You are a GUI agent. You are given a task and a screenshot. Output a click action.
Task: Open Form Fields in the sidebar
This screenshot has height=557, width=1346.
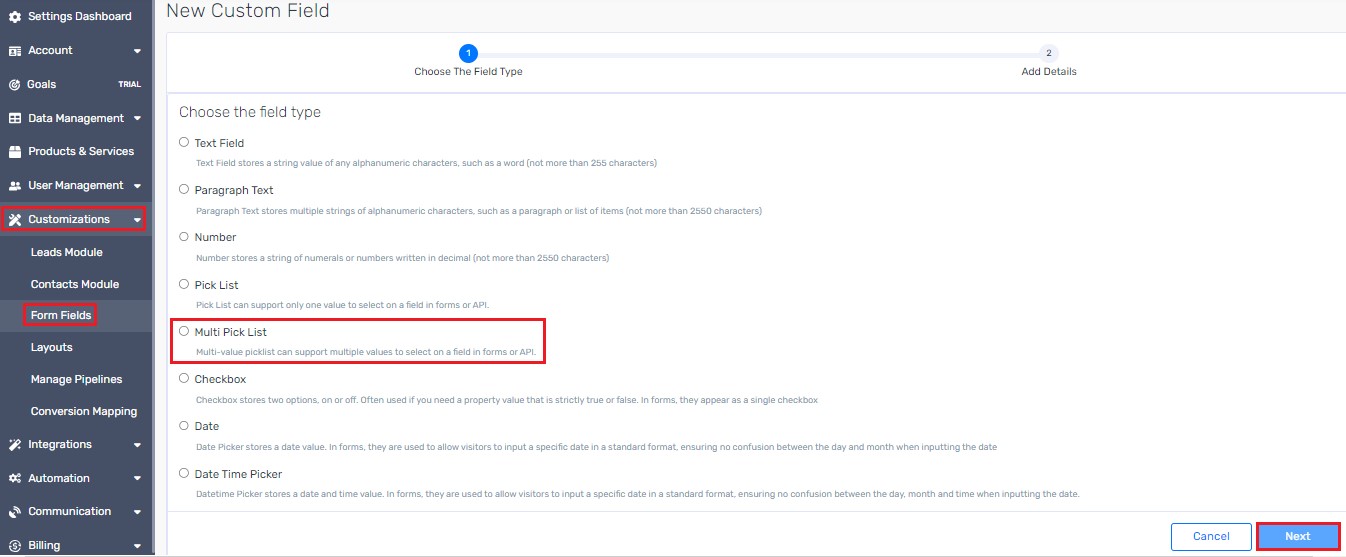click(x=61, y=315)
